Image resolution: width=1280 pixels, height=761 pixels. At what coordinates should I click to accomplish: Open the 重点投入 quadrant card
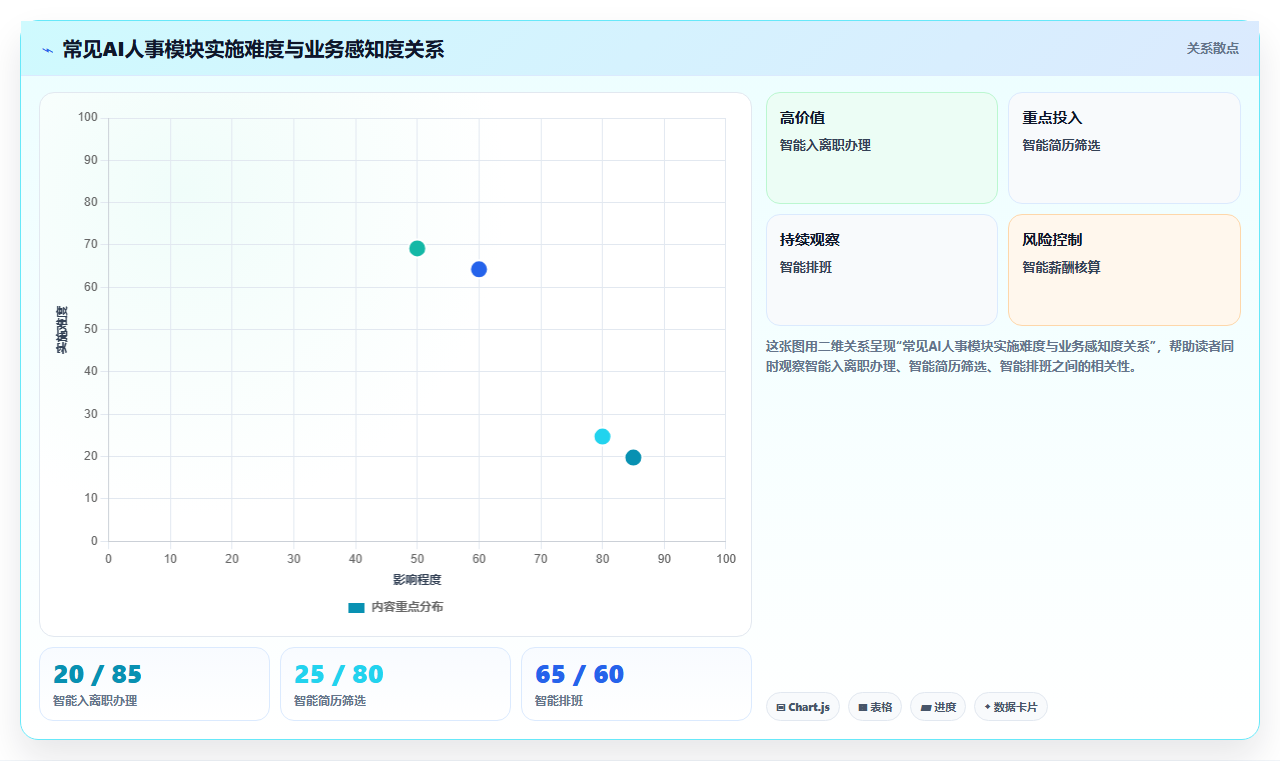click(1124, 148)
